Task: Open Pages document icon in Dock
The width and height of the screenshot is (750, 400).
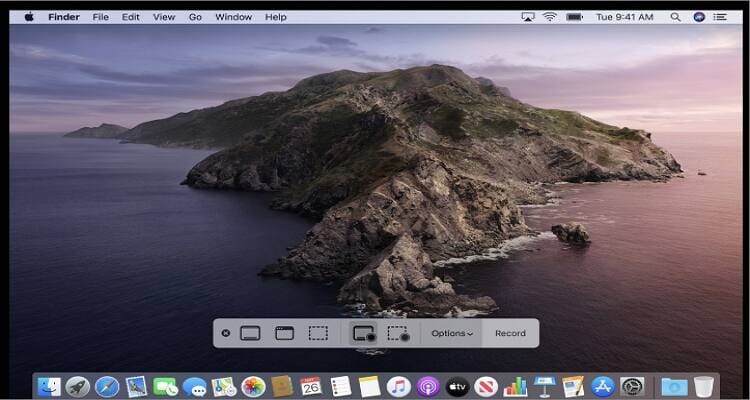Action: click(x=574, y=387)
